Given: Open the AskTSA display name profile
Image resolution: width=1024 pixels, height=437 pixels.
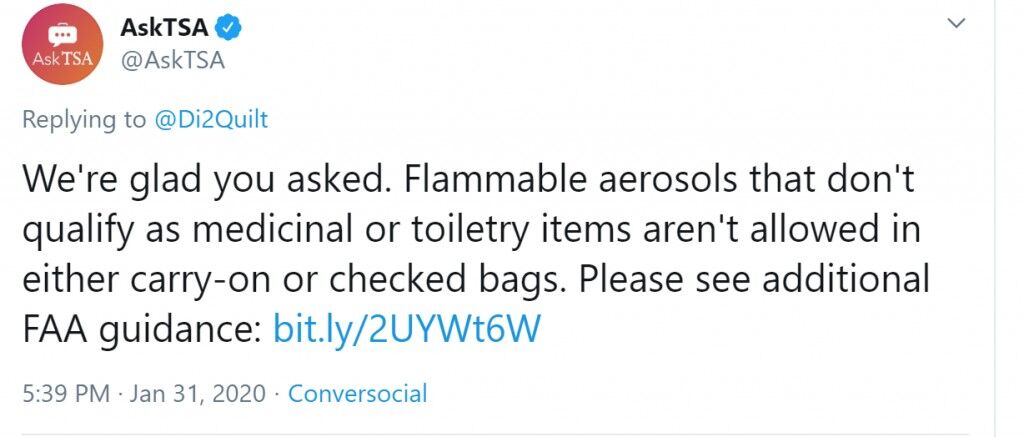Looking at the screenshot, I should point(165,27).
